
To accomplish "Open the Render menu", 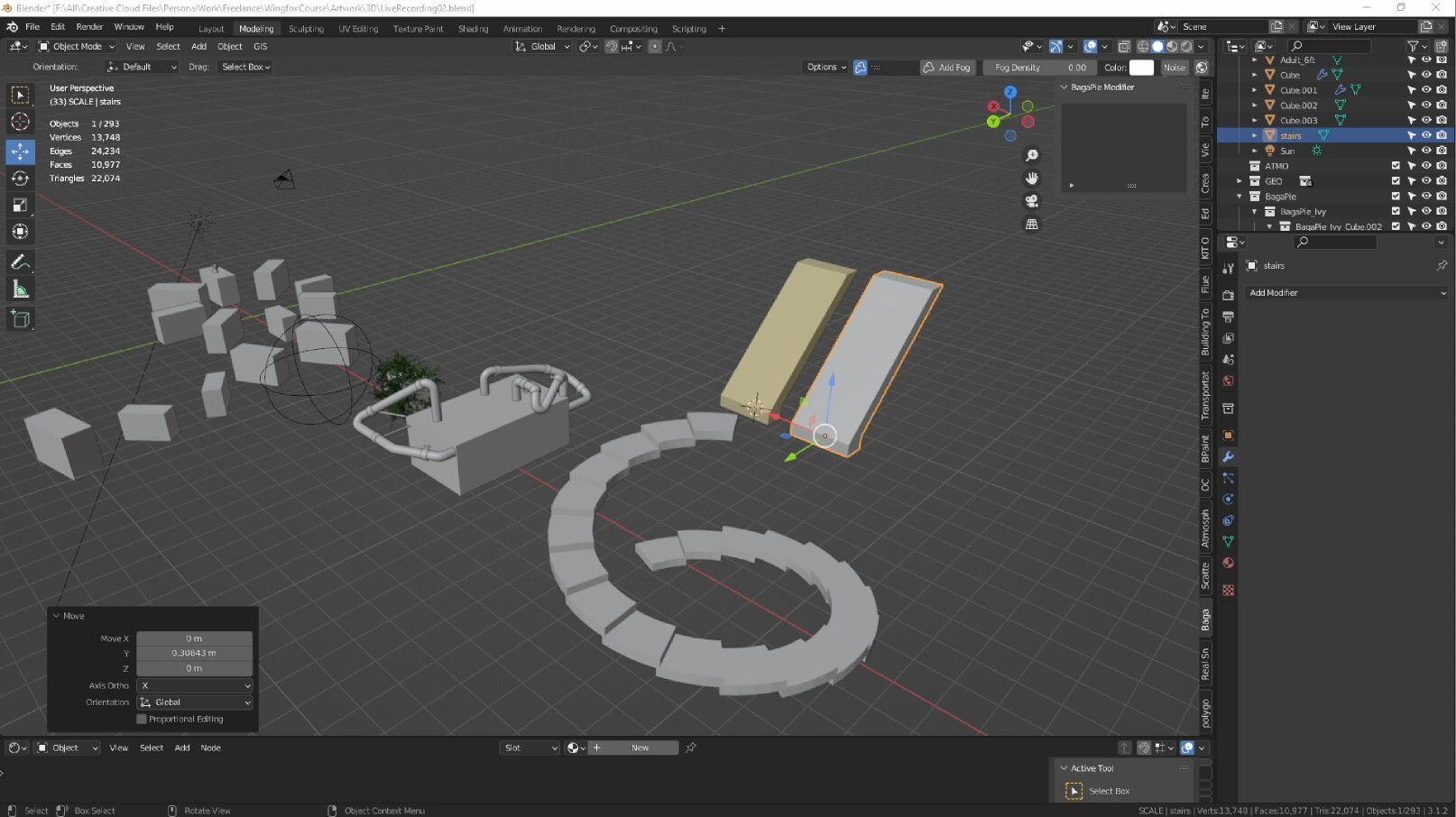I will tap(89, 26).
